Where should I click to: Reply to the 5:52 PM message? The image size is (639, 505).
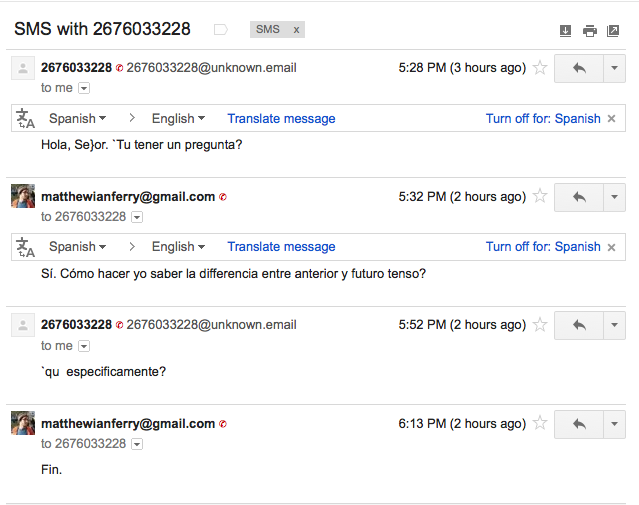[x=578, y=325]
